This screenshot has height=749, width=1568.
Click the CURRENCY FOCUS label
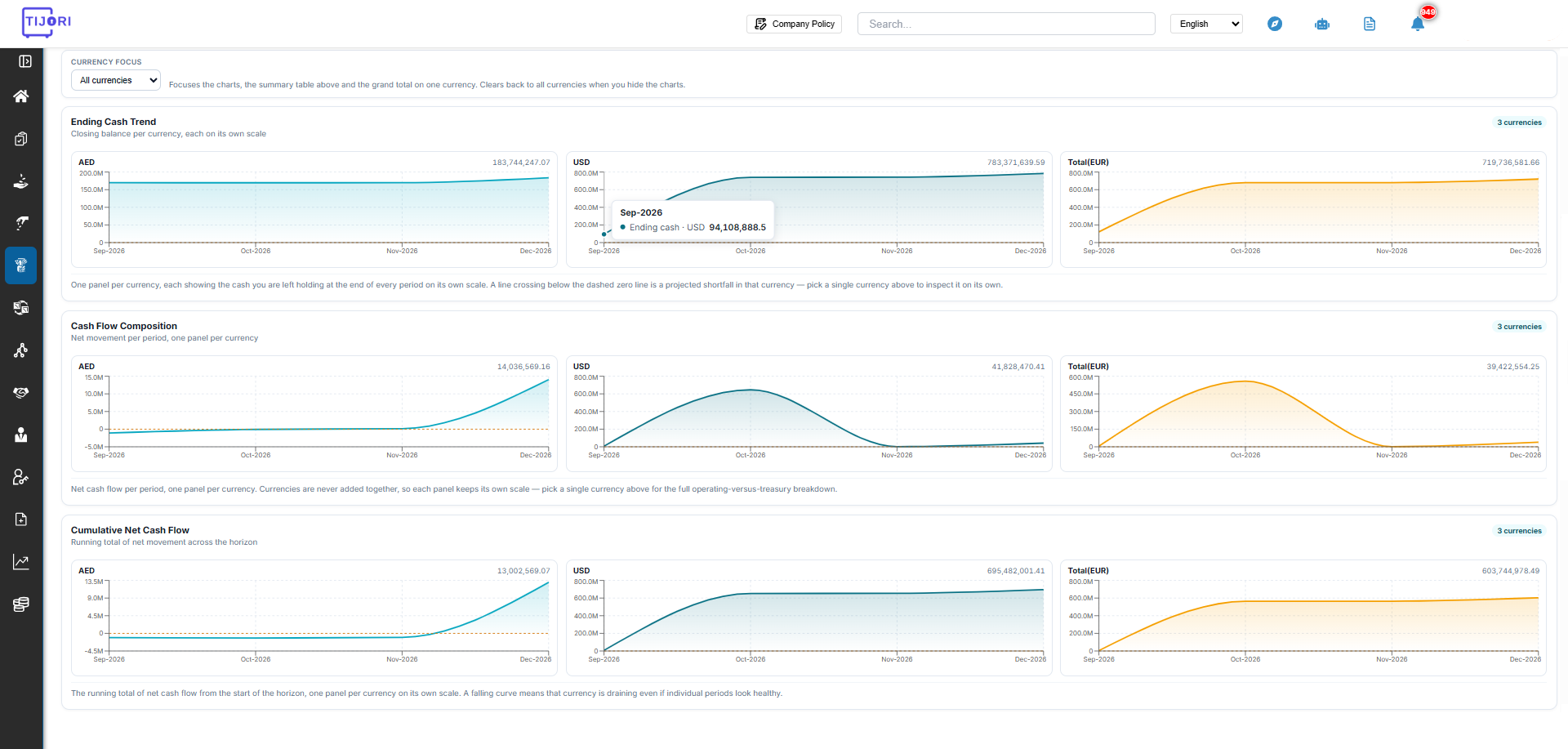[106, 62]
